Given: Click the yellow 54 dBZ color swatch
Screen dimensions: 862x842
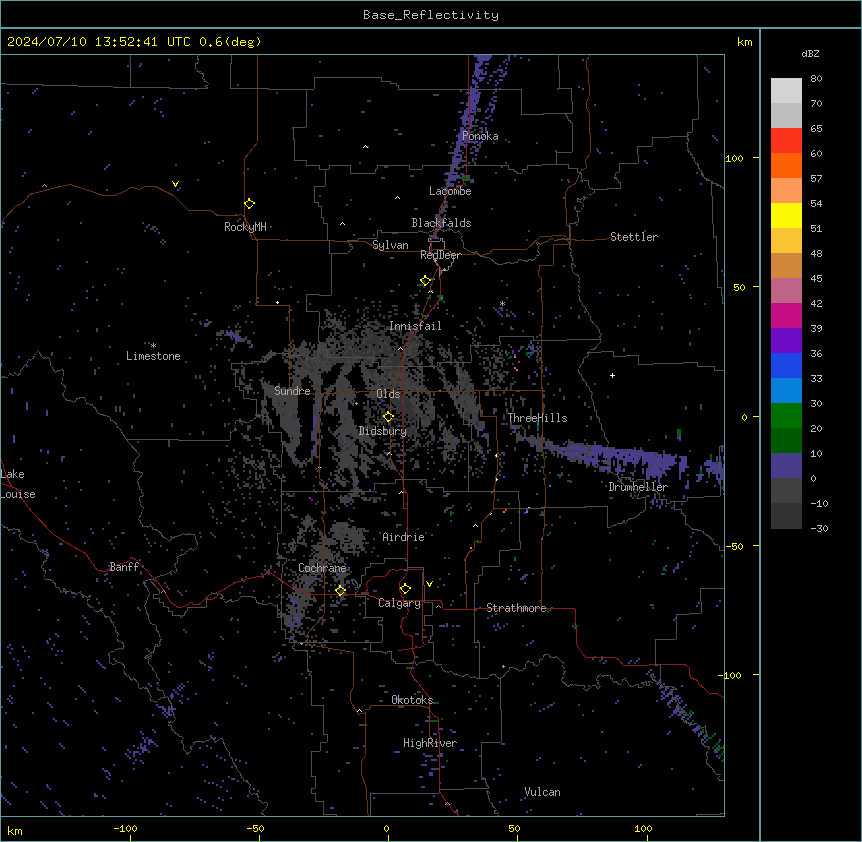Looking at the screenshot, I should [x=786, y=215].
